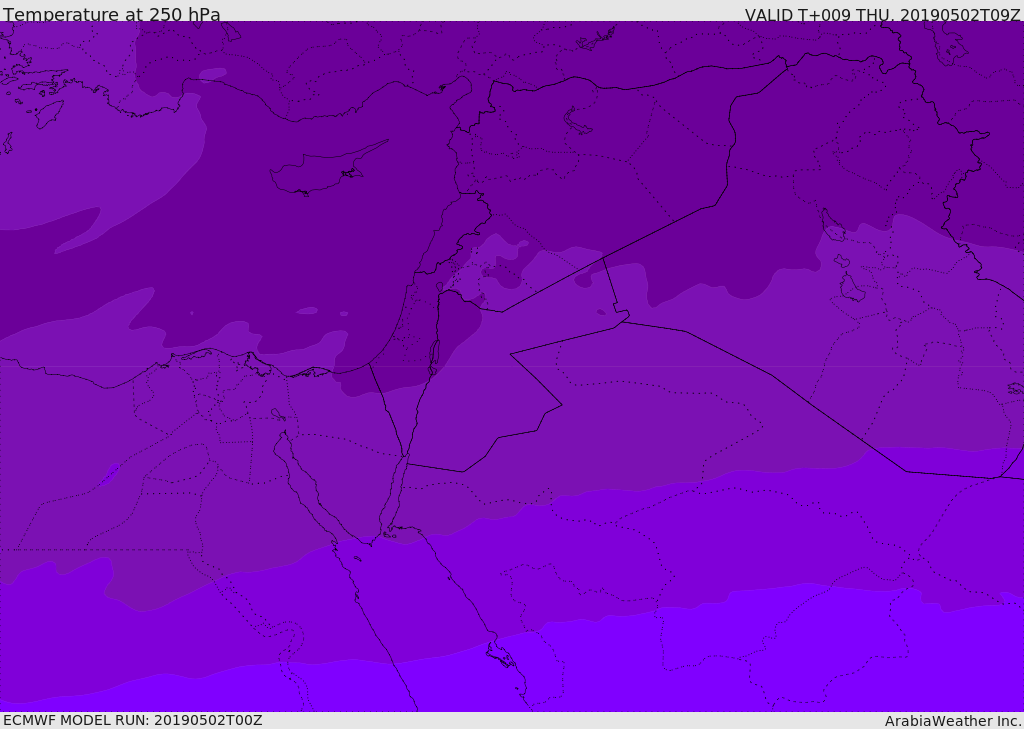Click 'ECMWF MODEL RUN: 20190502T00Z' label
The width and height of the screenshot is (1024, 729).
[x=133, y=720]
